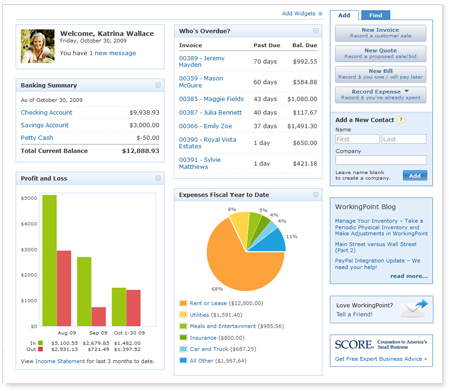Select the Add tab

click(x=344, y=15)
